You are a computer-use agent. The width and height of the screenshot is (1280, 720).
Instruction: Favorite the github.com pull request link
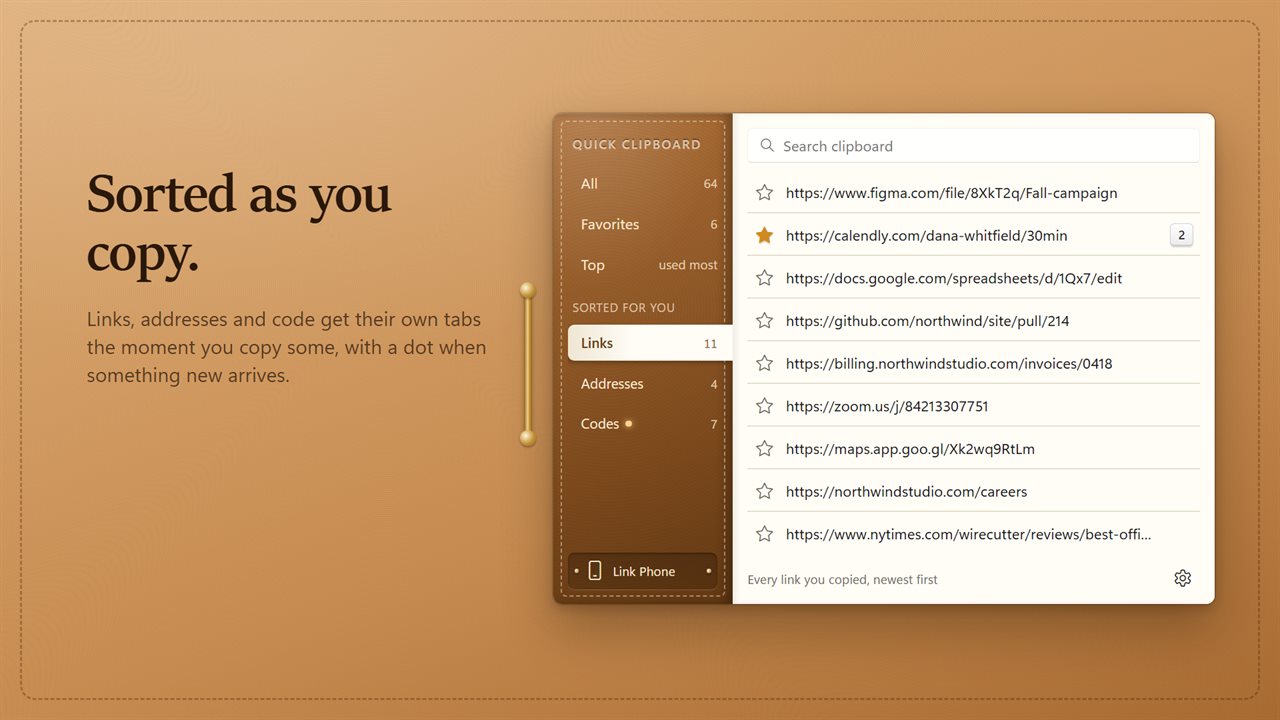764,321
